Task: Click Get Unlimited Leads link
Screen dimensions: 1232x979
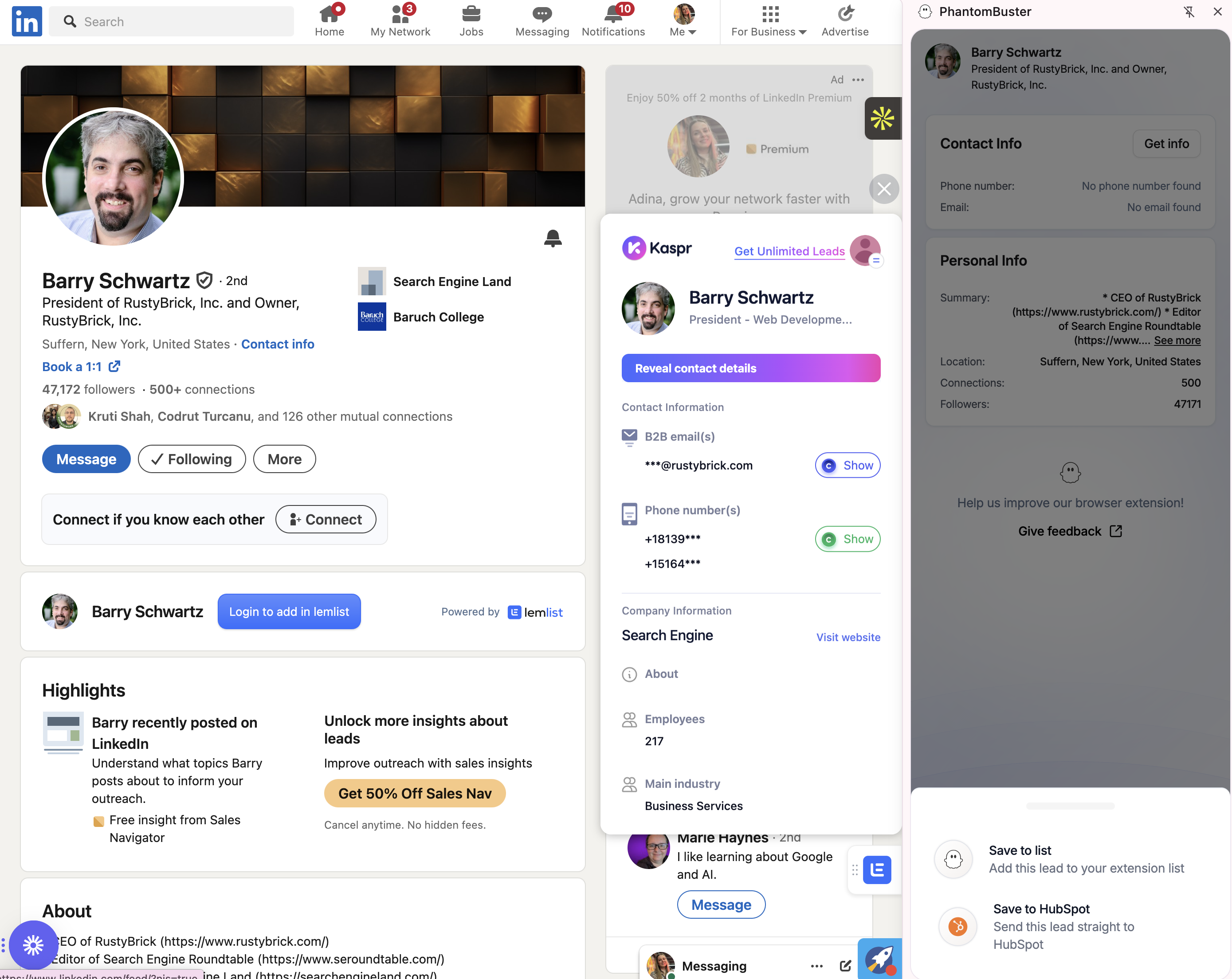Action: 789,251
